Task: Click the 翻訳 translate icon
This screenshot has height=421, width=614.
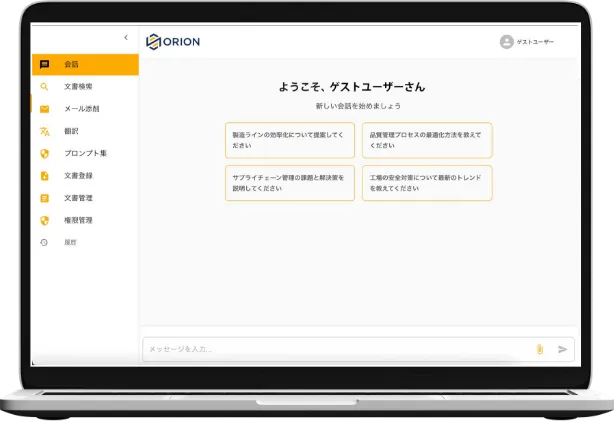Action: click(44, 131)
